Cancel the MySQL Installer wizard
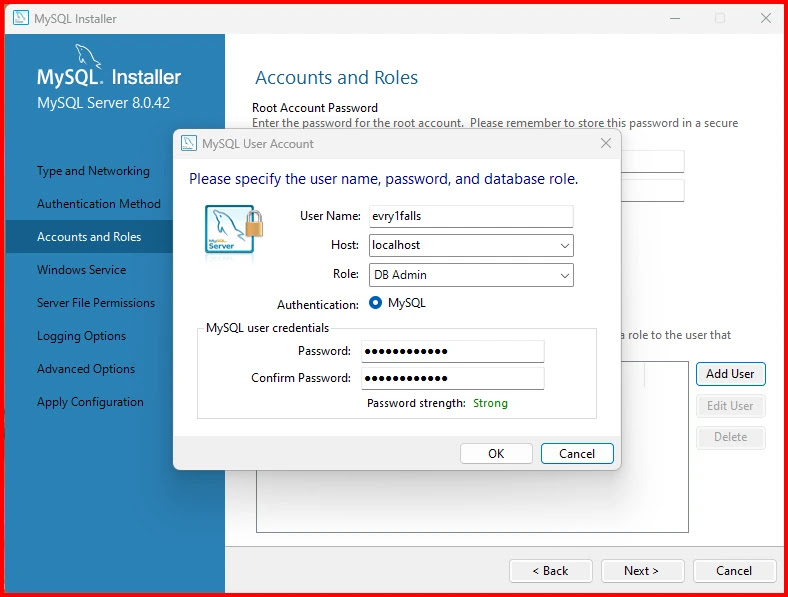This screenshot has width=788, height=597. (x=734, y=571)
